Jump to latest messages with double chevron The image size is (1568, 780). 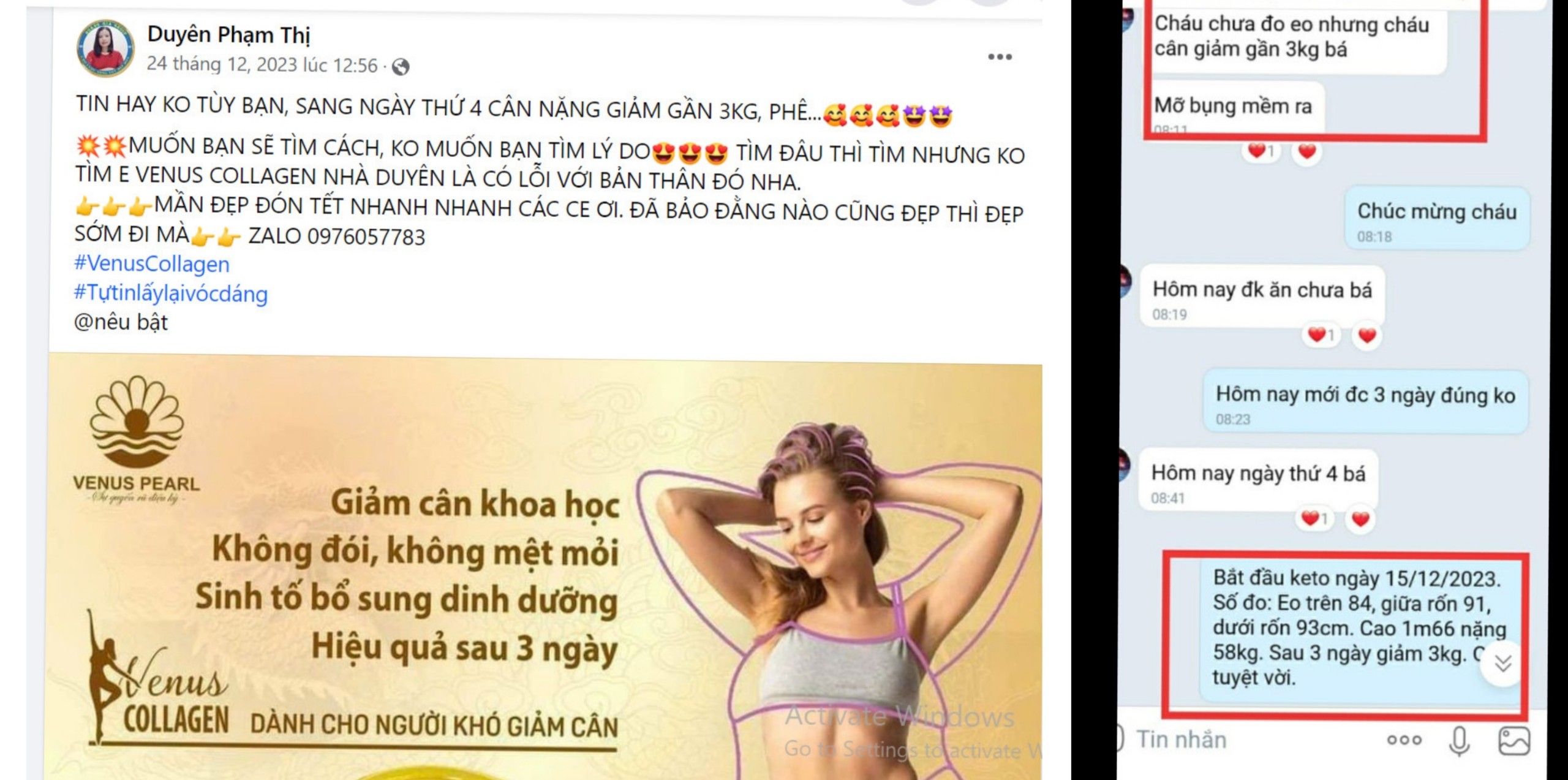pyautogui.click(x=1502, y=664)
